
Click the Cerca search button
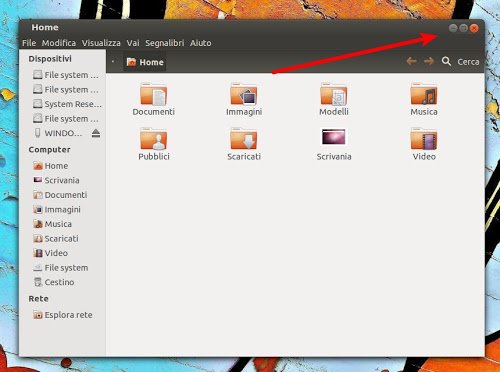[x=468, y=62]
